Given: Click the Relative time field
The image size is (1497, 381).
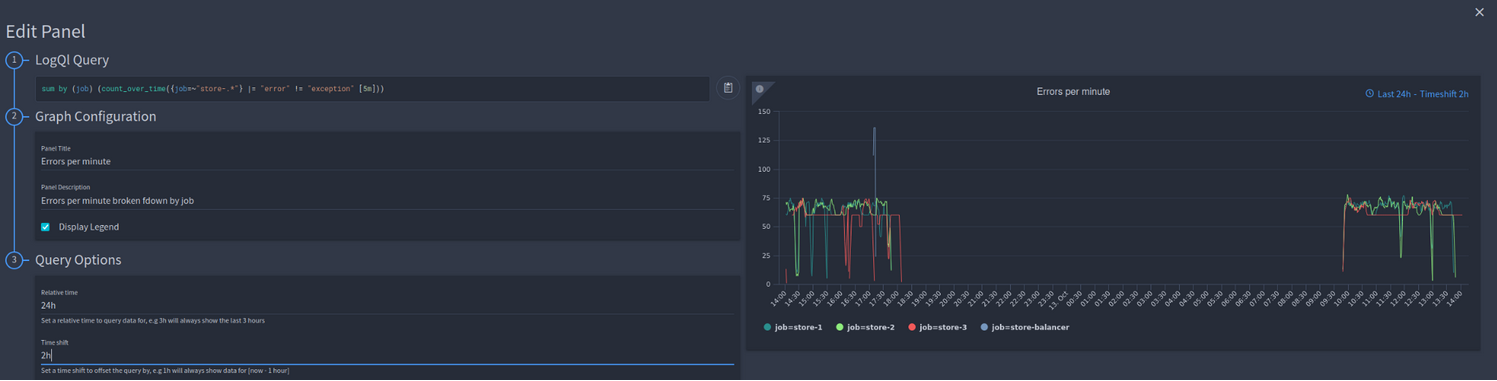Looking at the screenshot, I should pos(387,305).
